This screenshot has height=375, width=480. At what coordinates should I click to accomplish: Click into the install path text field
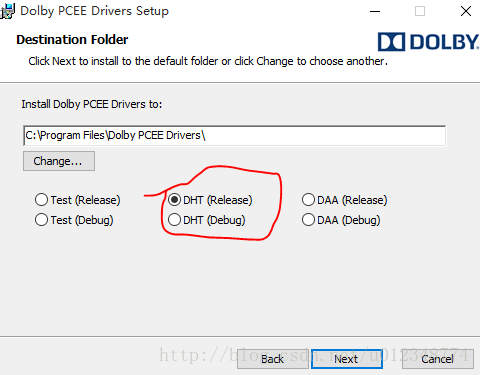click(x=234, y=135)
